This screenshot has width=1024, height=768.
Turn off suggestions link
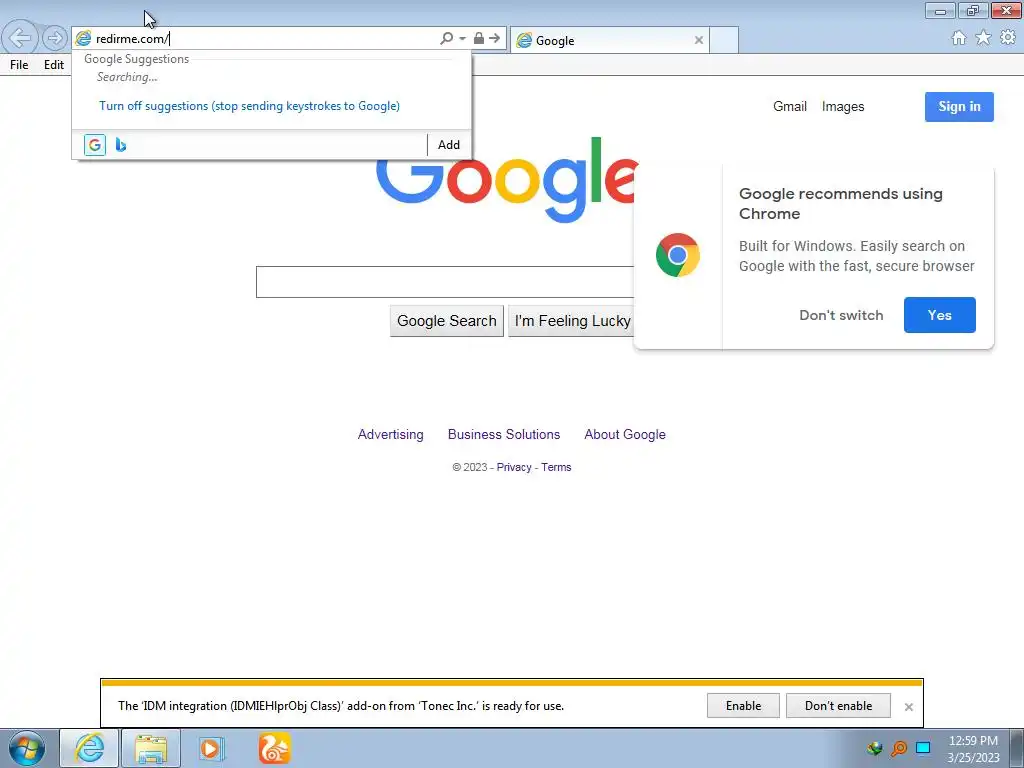[x=249, y=106]
